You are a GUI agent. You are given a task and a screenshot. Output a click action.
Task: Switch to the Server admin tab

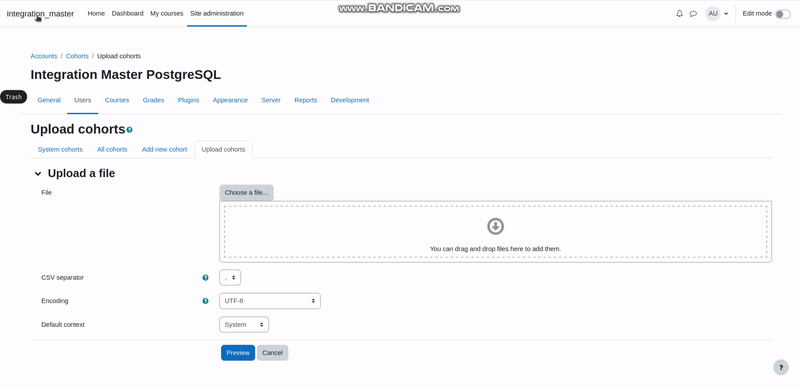point(271,100)
